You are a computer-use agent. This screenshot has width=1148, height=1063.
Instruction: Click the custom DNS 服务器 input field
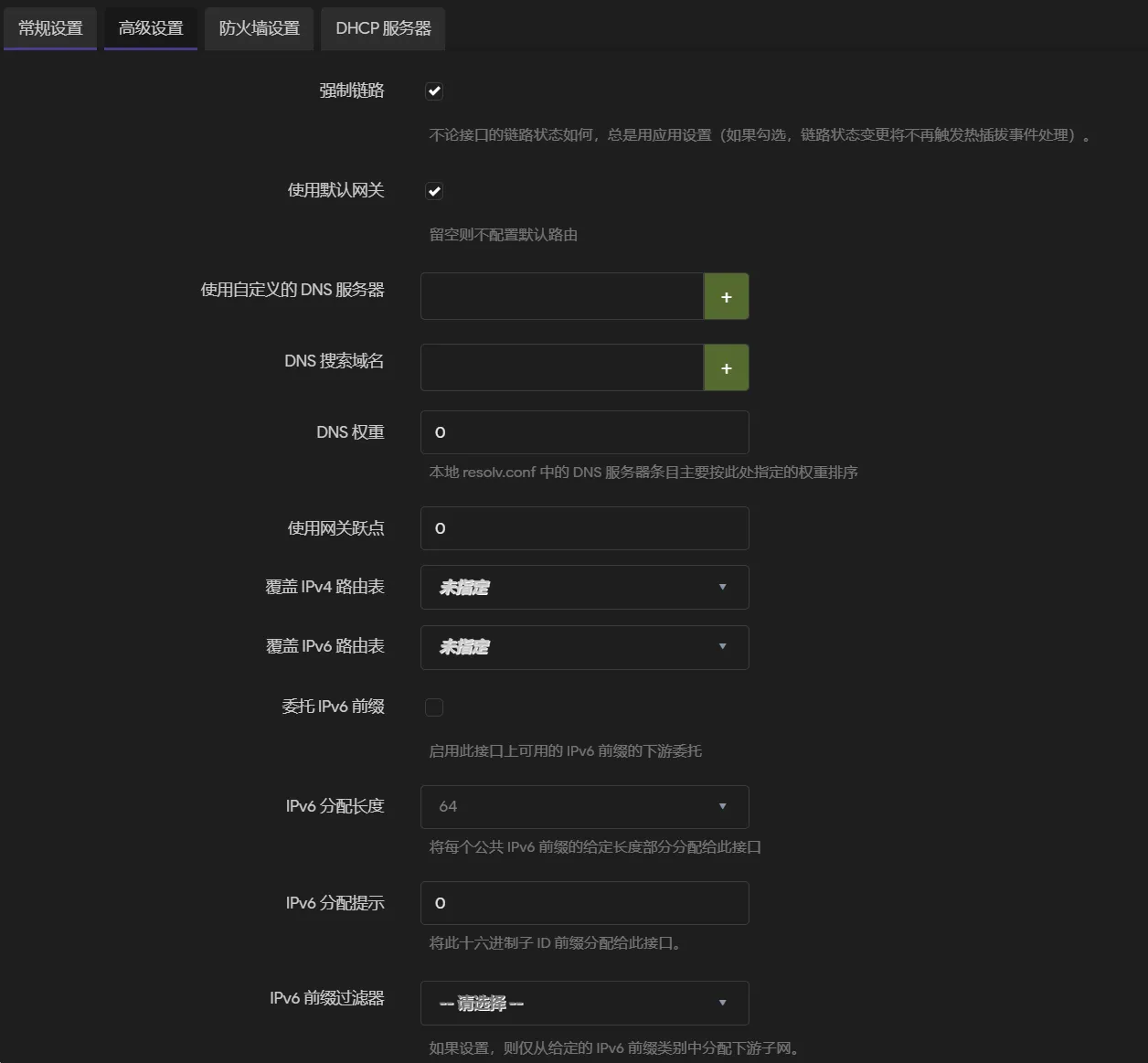561,297
